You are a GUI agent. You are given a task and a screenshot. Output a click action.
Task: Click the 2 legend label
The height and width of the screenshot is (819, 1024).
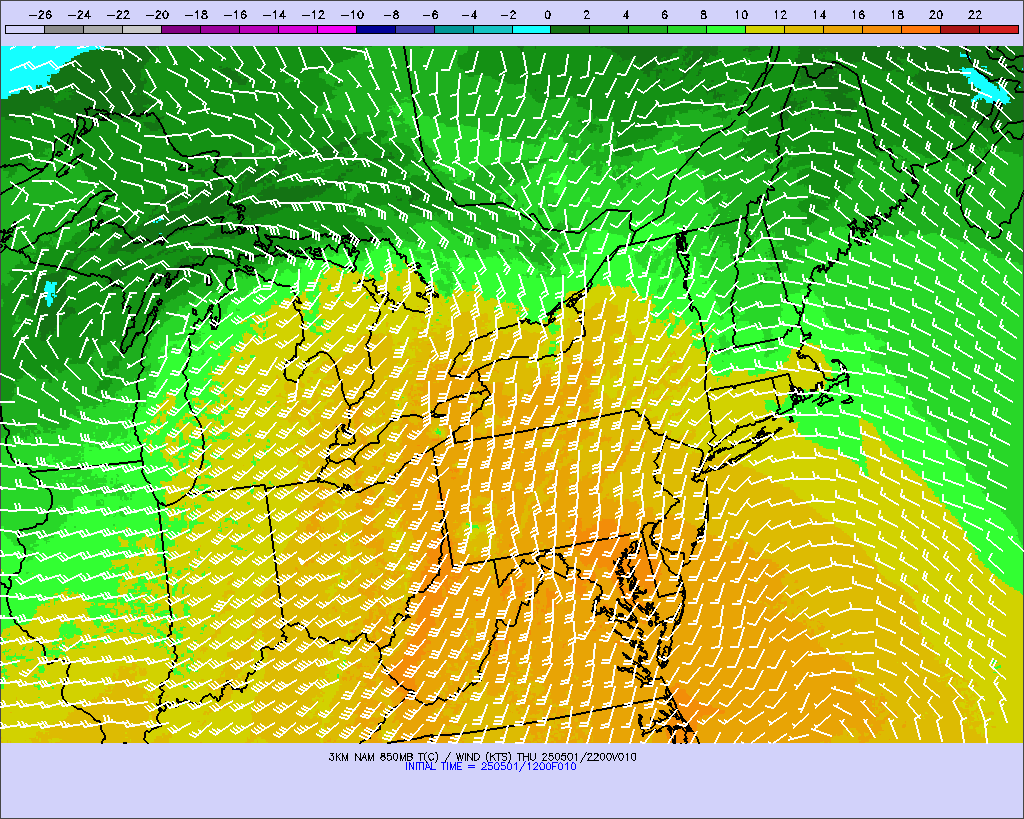tap(586, 14)
